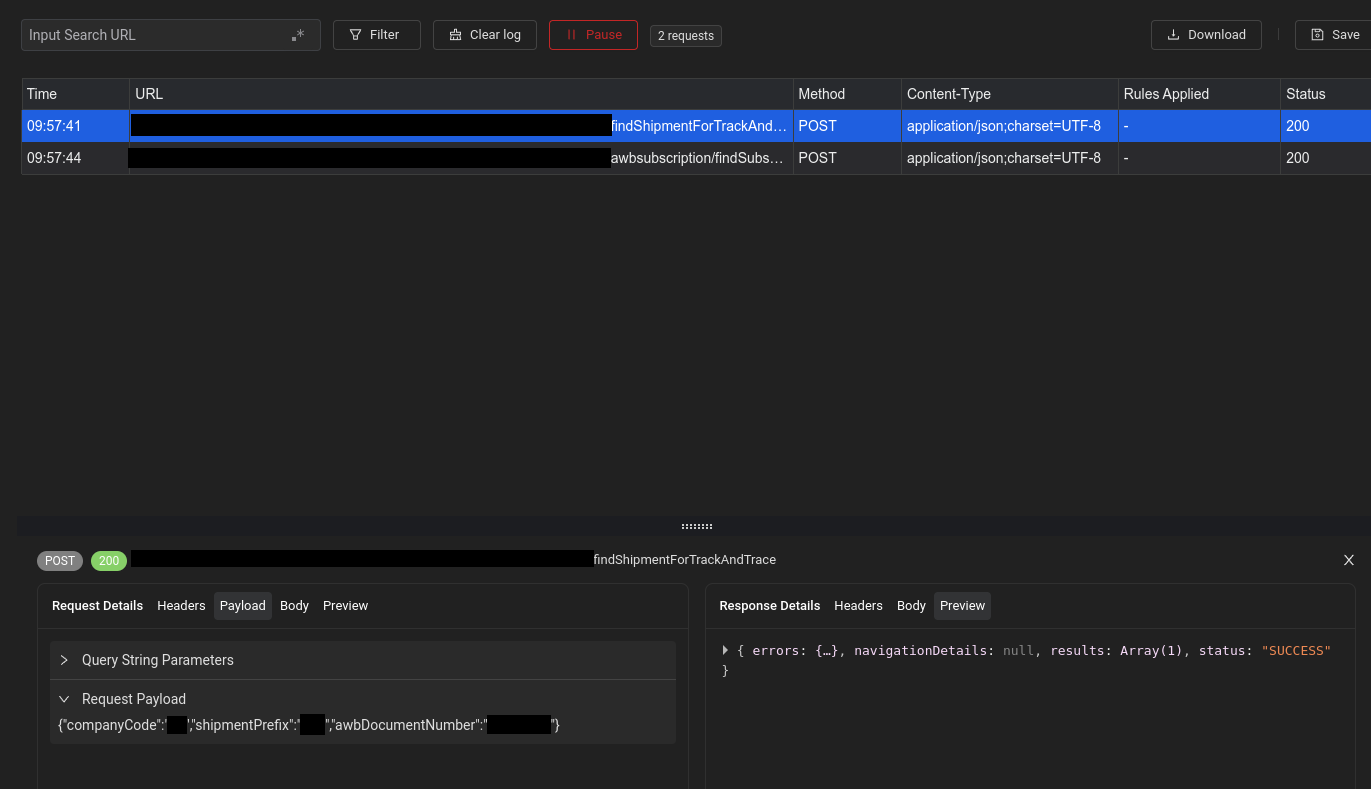The width and height of the screenshot is (1371, 789).
Task: Clear log of network requests
Action: click(x=484, y=35)
